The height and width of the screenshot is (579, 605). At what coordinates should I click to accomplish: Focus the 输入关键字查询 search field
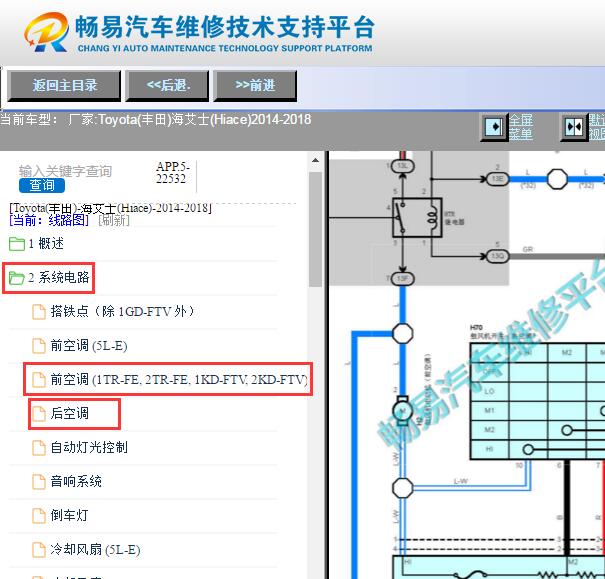tap(66, 171)
